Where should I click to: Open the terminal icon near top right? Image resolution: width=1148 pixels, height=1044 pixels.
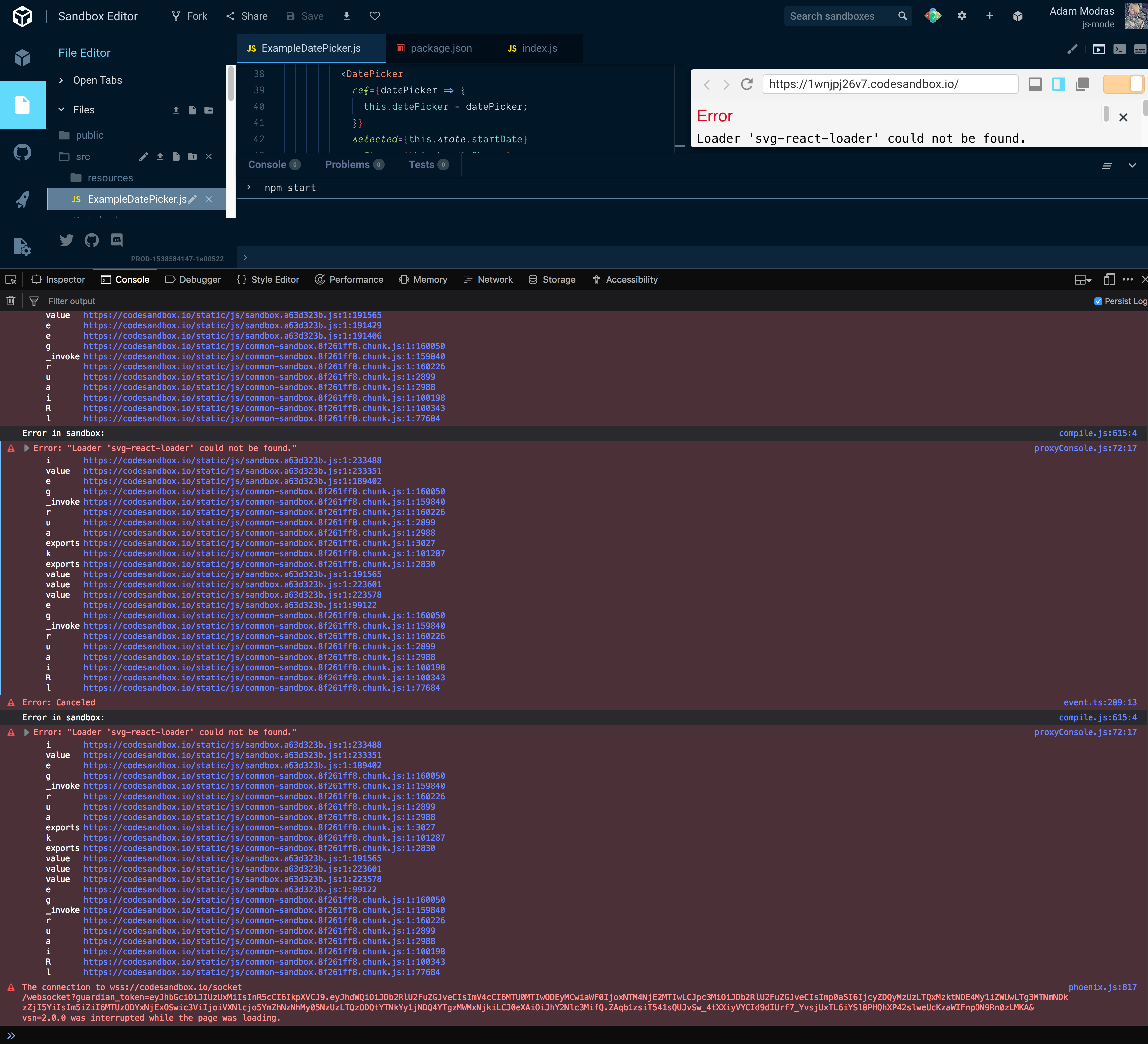(x=1119, y=50)
